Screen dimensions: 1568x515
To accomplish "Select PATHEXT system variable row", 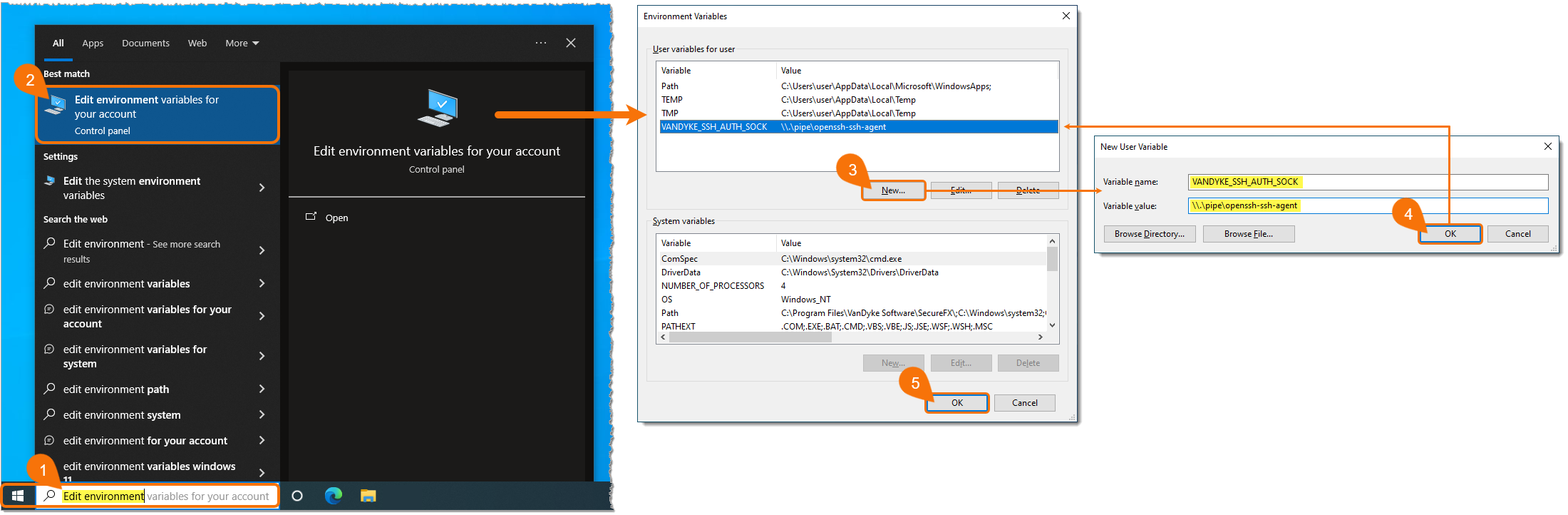I will click(x=852, y=327).
